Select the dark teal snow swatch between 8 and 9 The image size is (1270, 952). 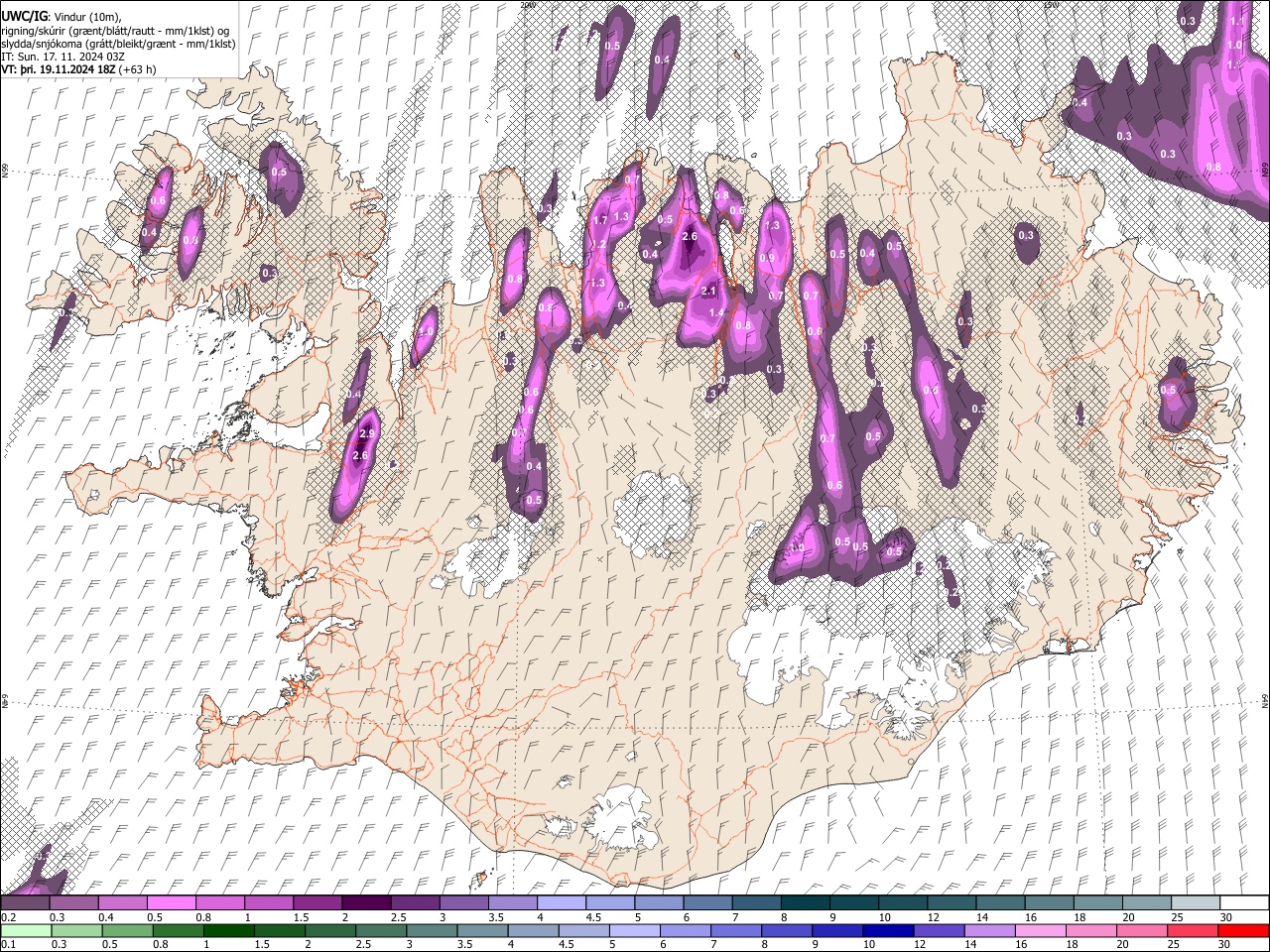click(x=806, y=902)
